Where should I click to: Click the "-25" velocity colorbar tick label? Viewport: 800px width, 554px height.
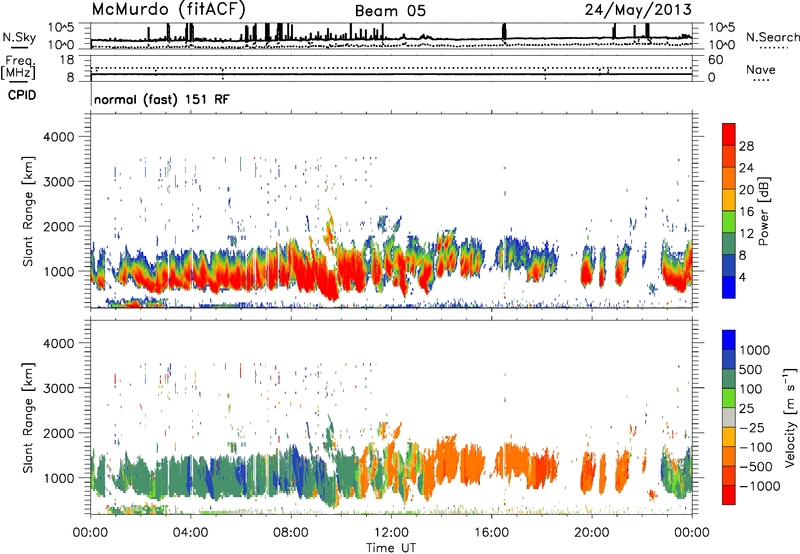pyautogui.click(x=752, y=427)
